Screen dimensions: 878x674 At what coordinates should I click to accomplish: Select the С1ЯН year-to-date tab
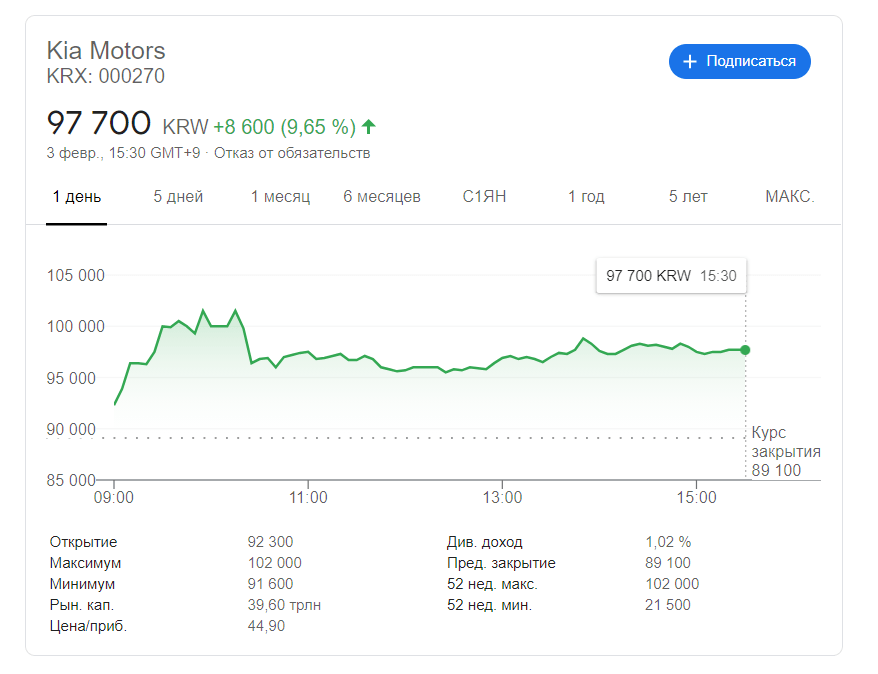tap(484, 196)
